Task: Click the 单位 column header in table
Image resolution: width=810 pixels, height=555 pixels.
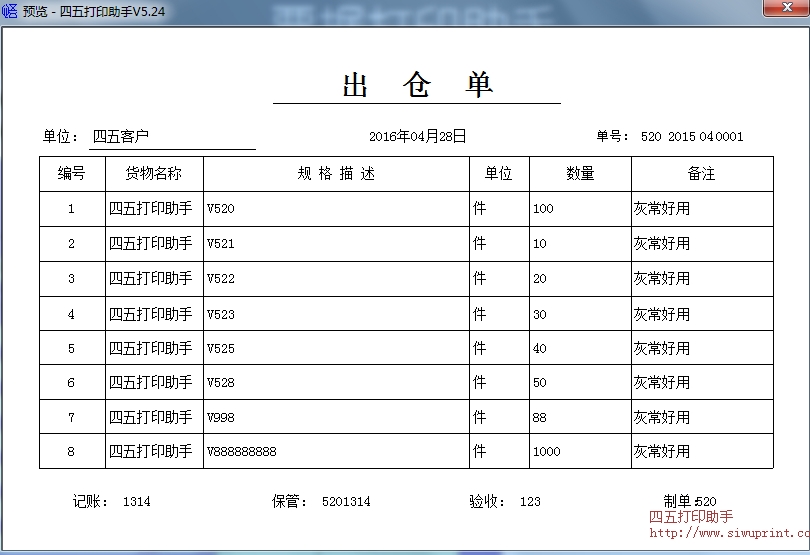Action: [499, 174]
